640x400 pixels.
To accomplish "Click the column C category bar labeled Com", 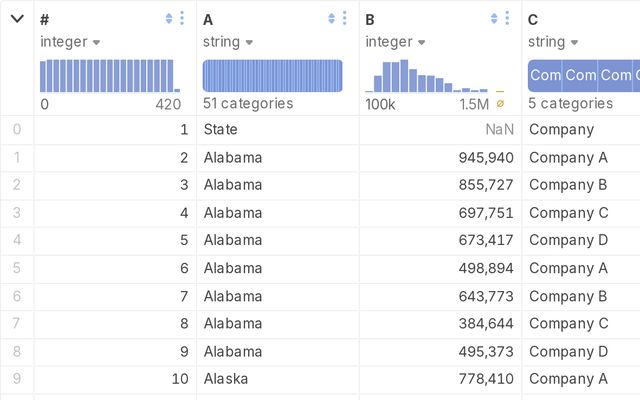I will pos(545,76).
